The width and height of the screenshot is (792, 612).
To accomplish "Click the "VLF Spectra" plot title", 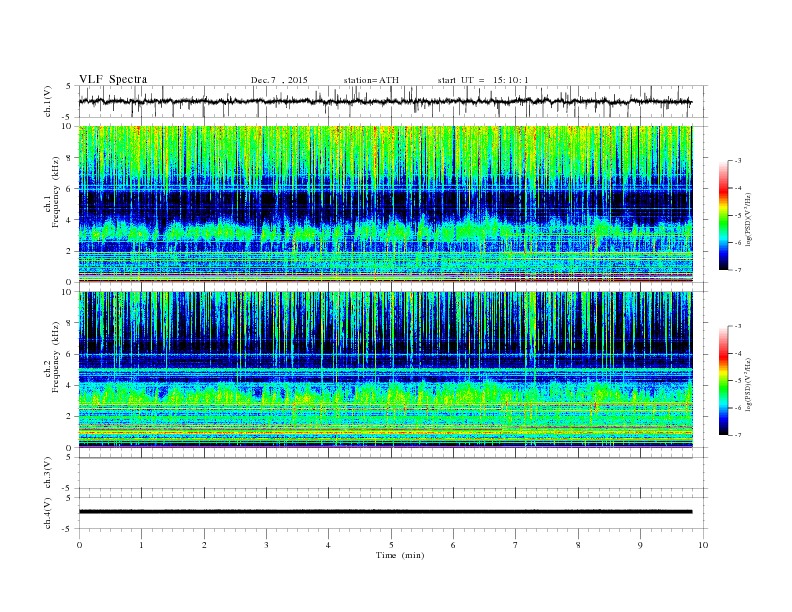I will pos(113,79).
